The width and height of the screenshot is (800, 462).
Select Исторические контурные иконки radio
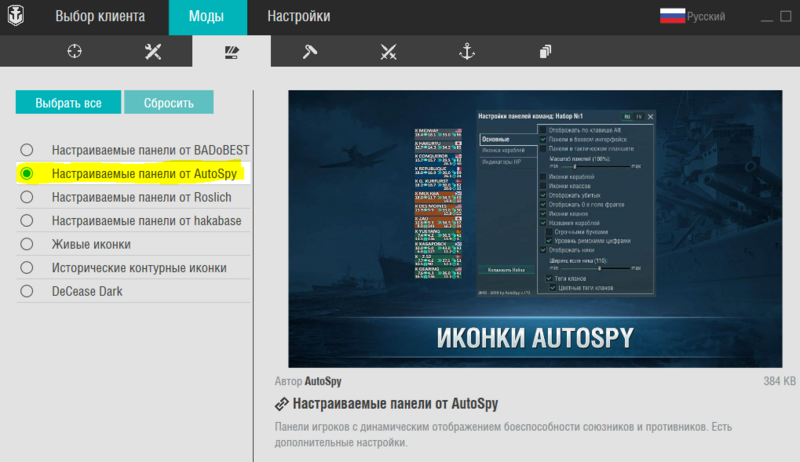coord(27,268)
